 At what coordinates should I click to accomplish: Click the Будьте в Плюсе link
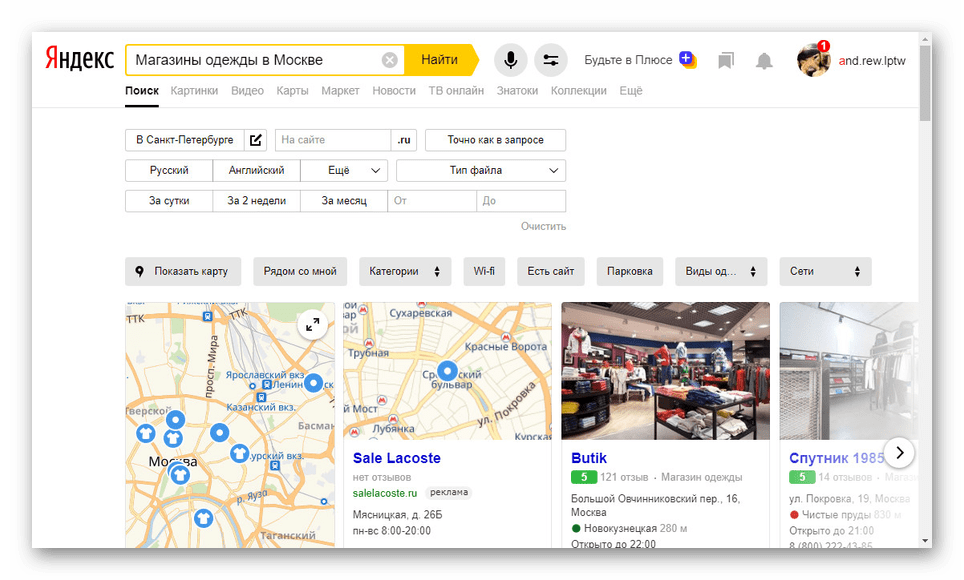(628, 60)
